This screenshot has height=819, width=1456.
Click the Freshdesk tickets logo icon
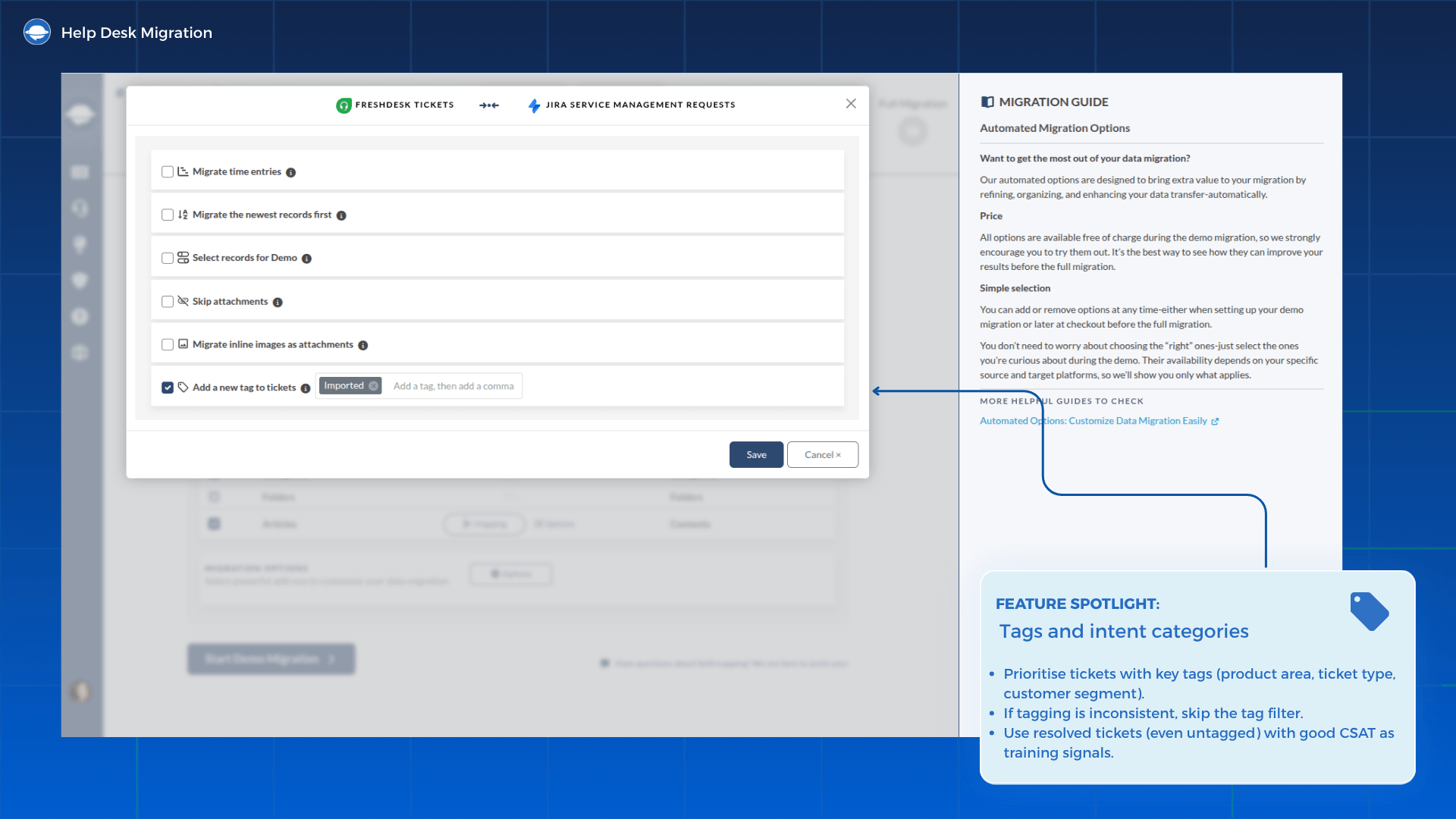[344, 105]
